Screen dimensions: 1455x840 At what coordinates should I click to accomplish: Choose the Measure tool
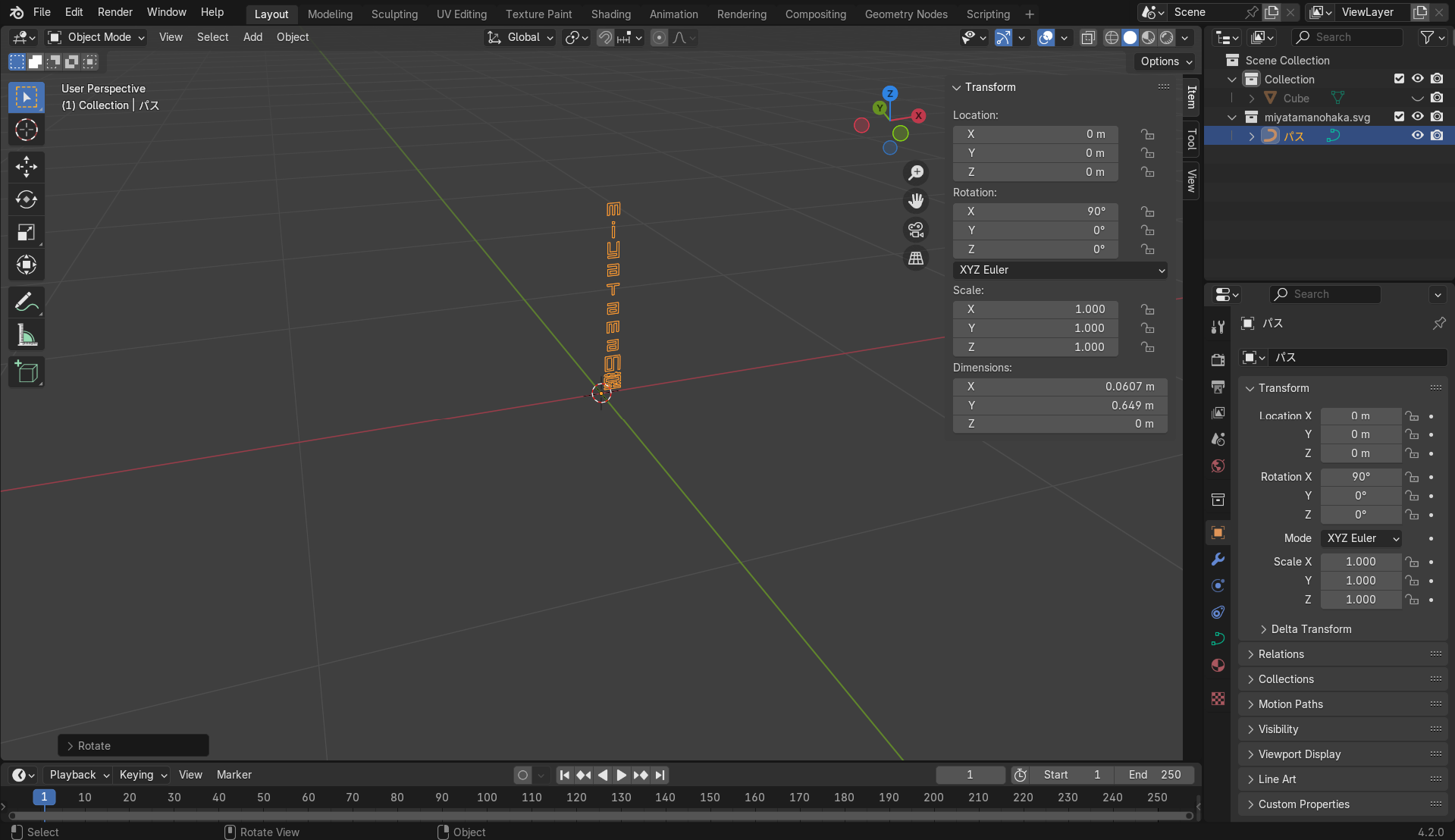pos(27,335)
